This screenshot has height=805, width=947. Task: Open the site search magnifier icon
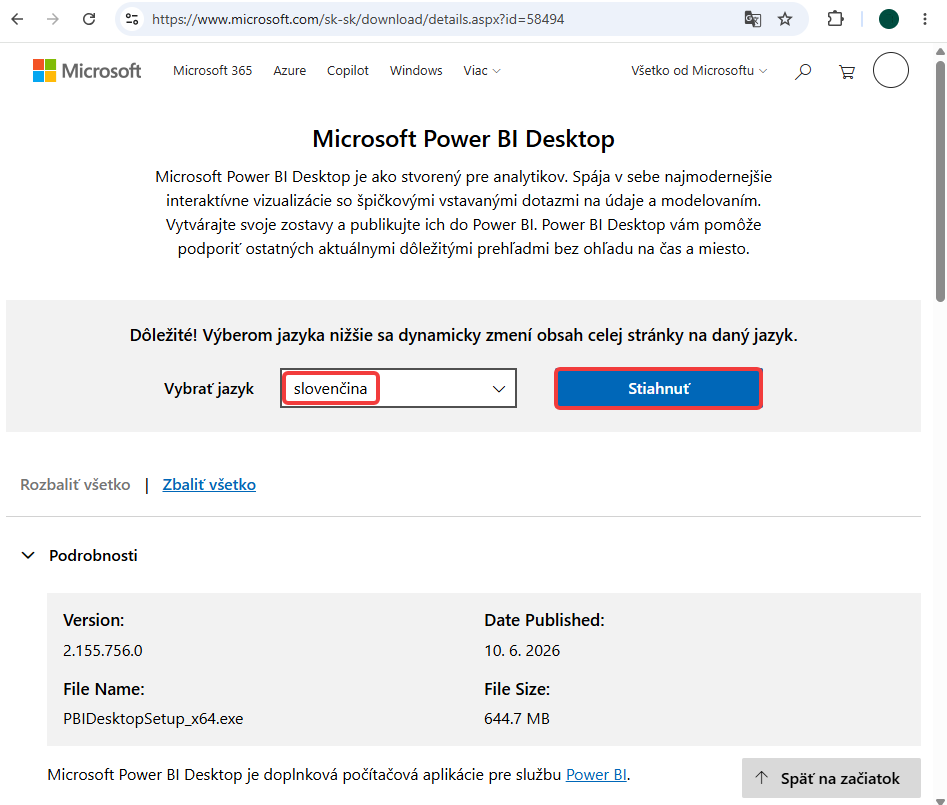(803, 71)
